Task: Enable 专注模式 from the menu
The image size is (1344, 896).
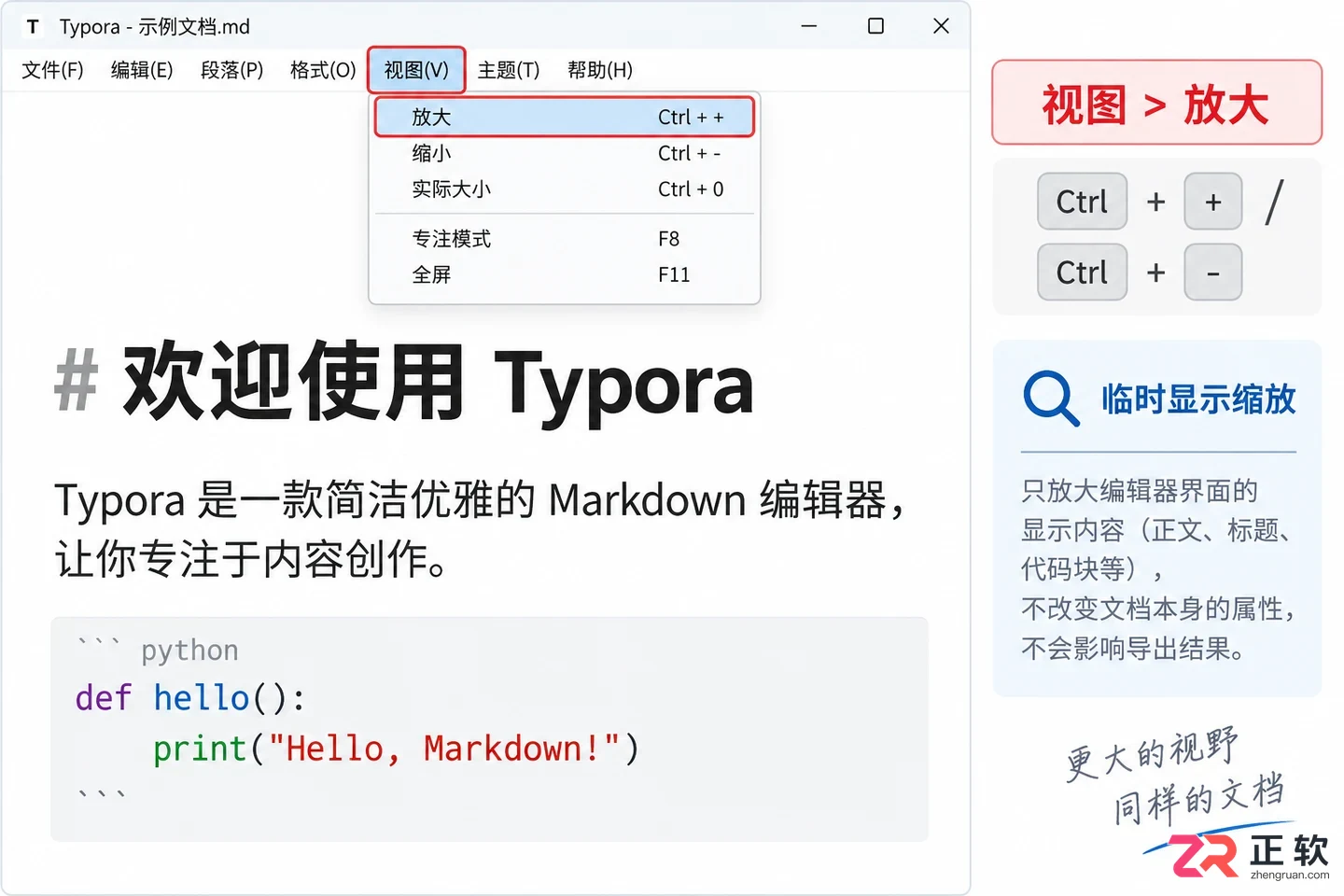Action: 565,239
